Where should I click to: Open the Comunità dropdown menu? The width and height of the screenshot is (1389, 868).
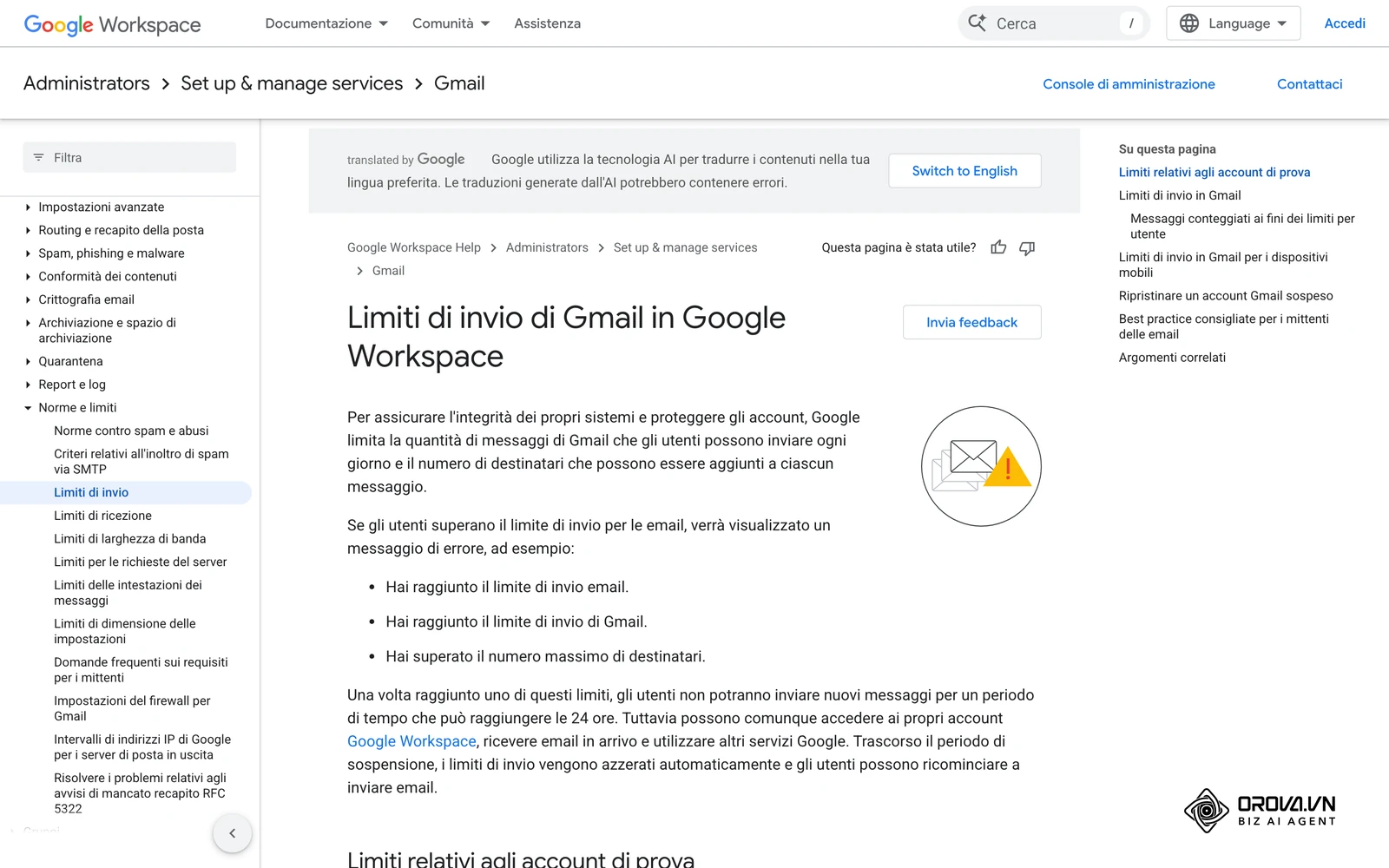click(x=451, y=23)
